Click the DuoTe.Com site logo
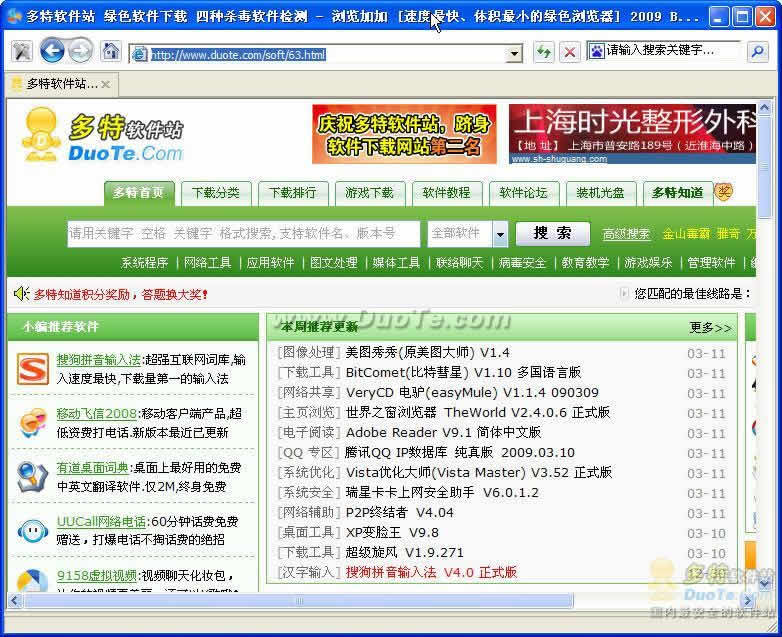 103,136
